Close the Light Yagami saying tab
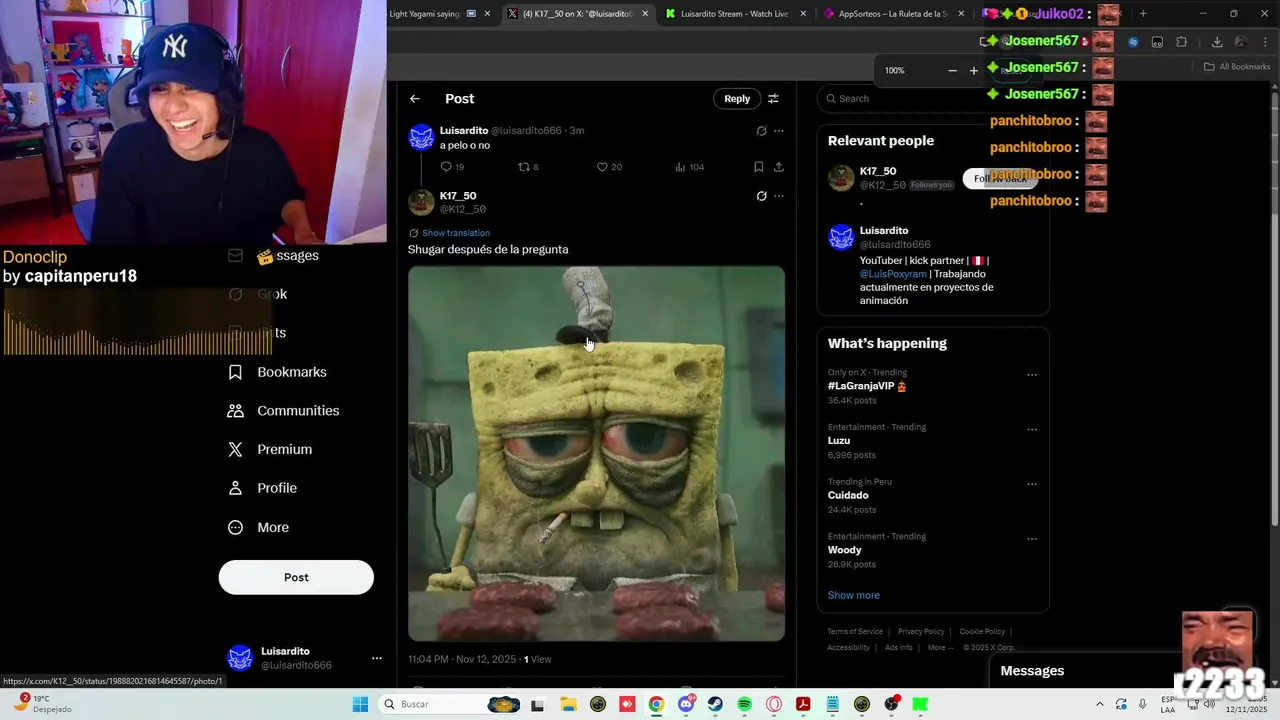Image resolution: width=1280 pixels, height=720 pixels. coord(487,14)
